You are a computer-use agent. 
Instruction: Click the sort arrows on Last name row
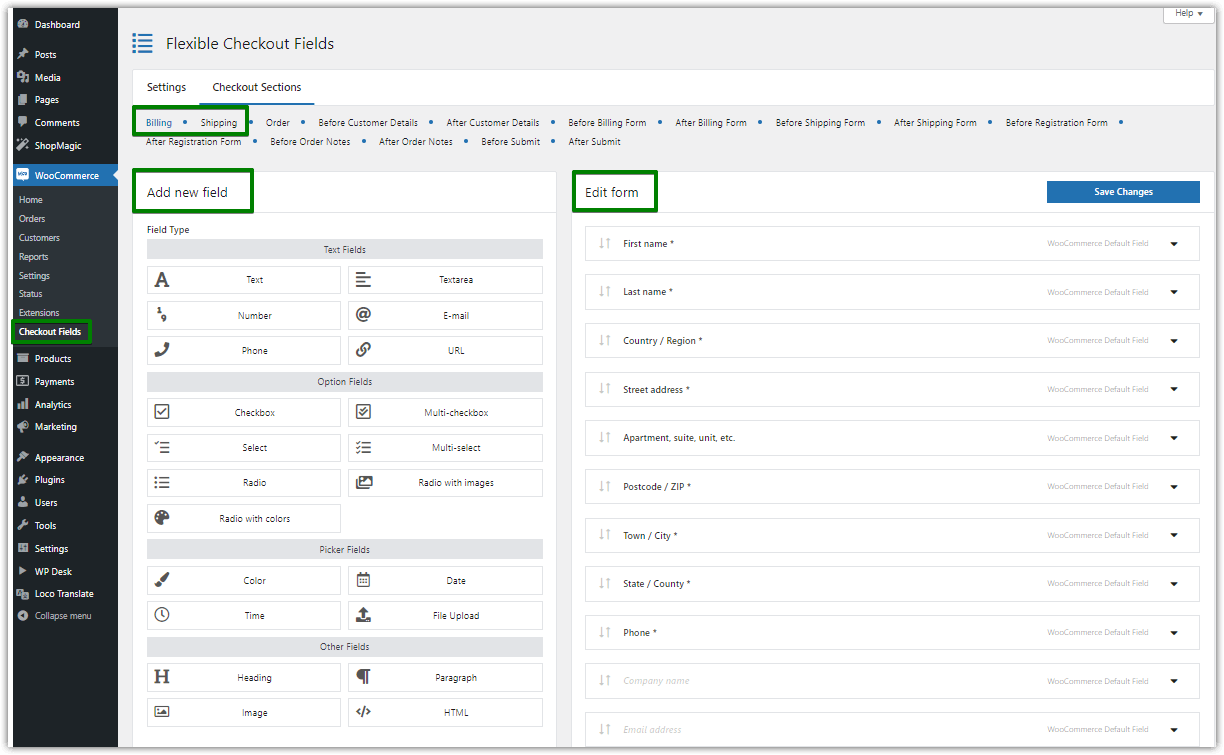click(x=604, y=291)
